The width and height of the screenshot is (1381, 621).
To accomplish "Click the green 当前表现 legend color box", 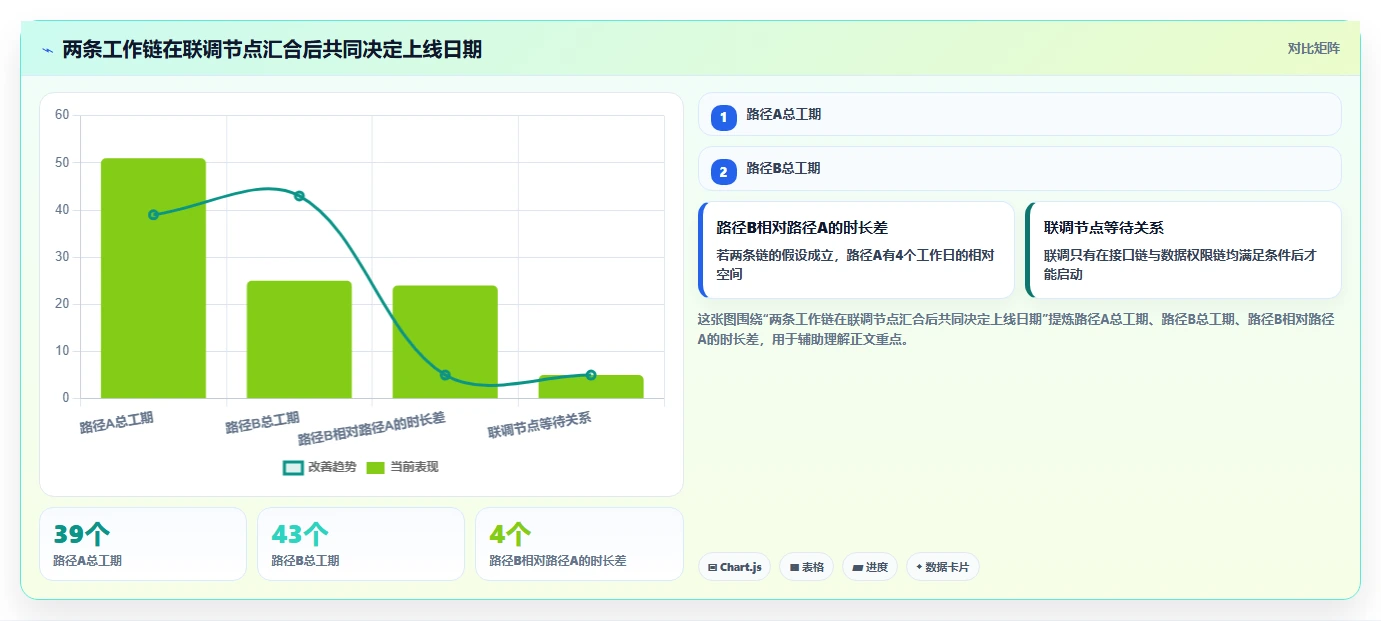I will click(x=376, y=468).
